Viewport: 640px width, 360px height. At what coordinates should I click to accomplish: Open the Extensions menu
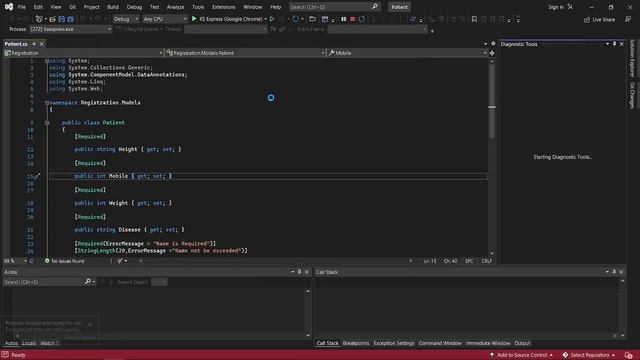click(x=224, y=7)
